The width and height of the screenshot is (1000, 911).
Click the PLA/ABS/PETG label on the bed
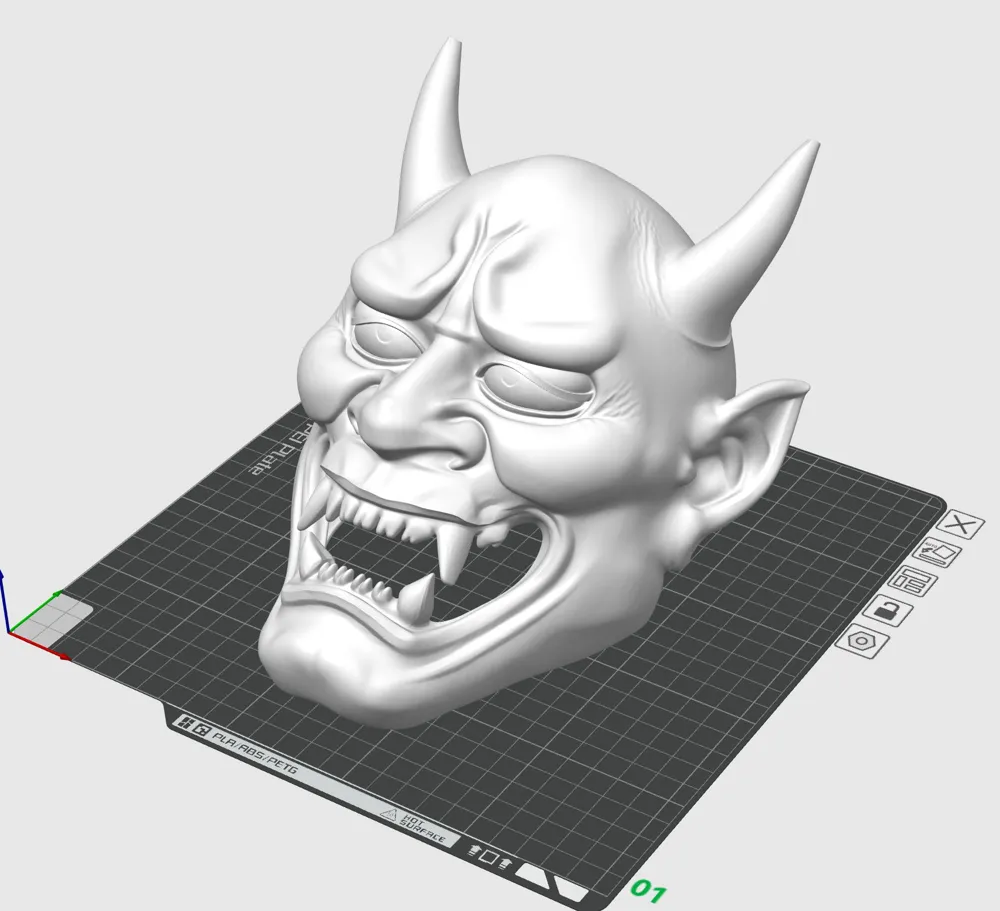(254, 752)
